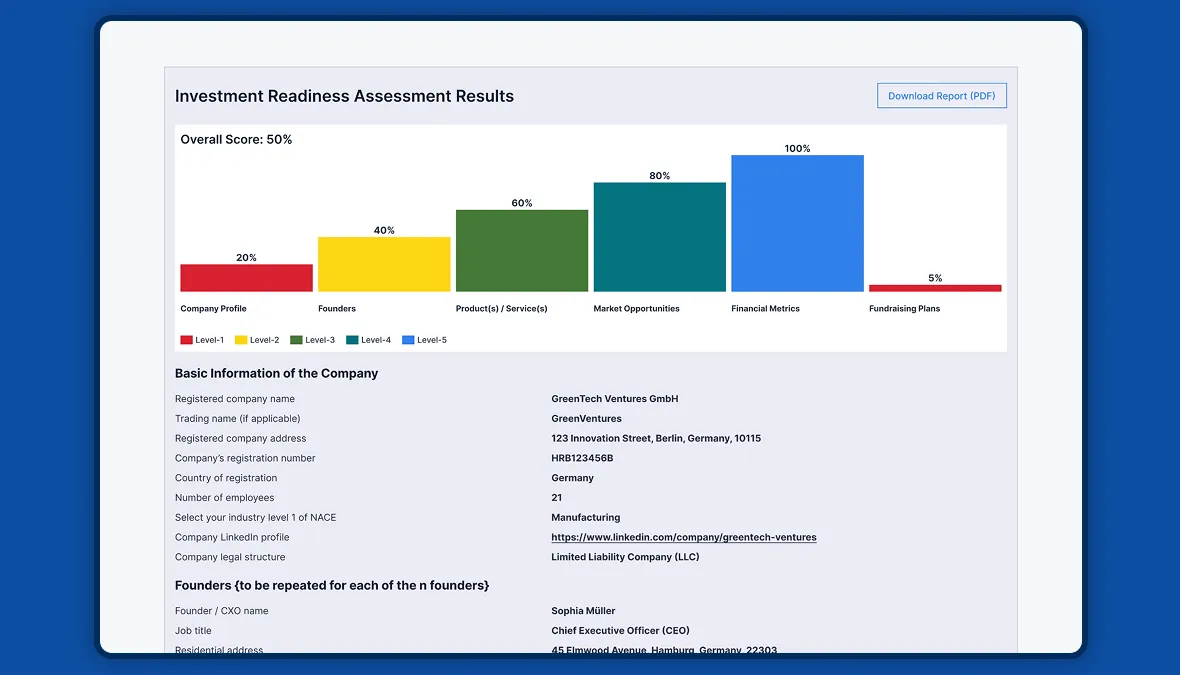This screenshot has width=1180, height=675.
Task: Click the 'Product(s) / Service(s)' axis label
Action: point(501,309)
